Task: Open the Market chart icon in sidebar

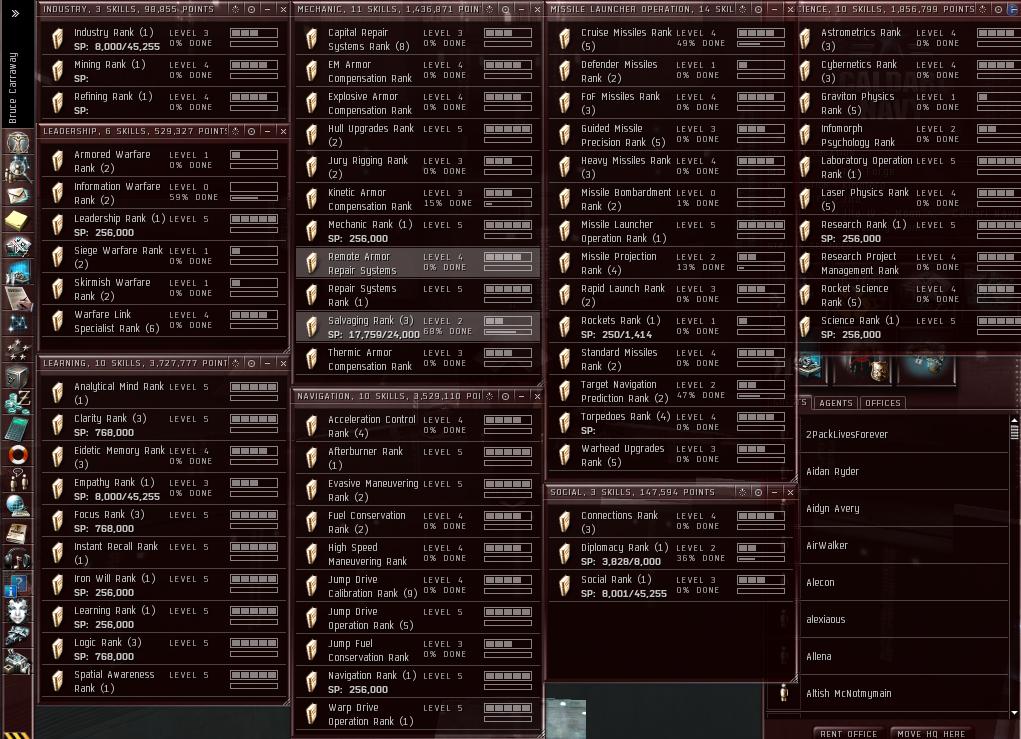Action: click(x=18, y=272)
